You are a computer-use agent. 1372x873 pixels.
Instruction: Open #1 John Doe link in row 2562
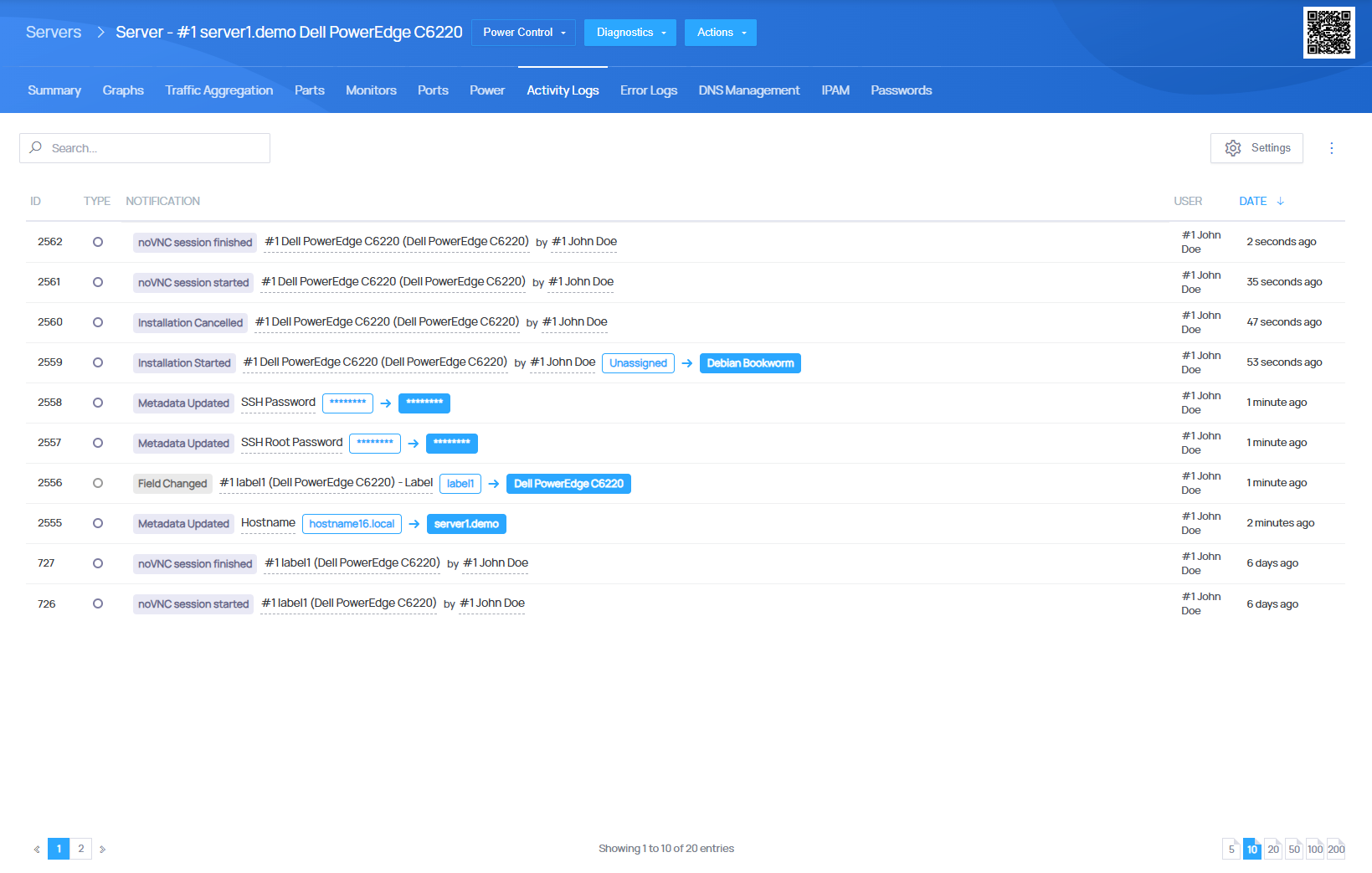click(584, 242)
